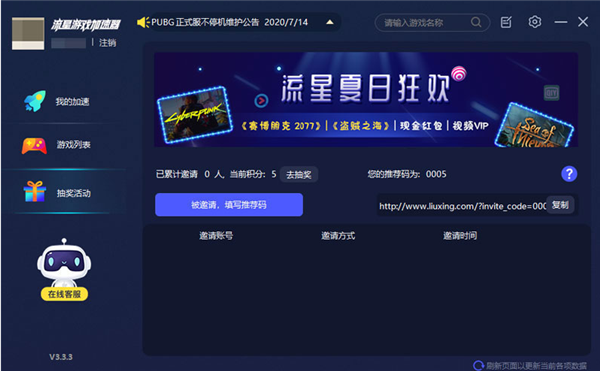Click the search magnifier icon
The height and width of the screenshot is (371, 600).
(476, 22)
